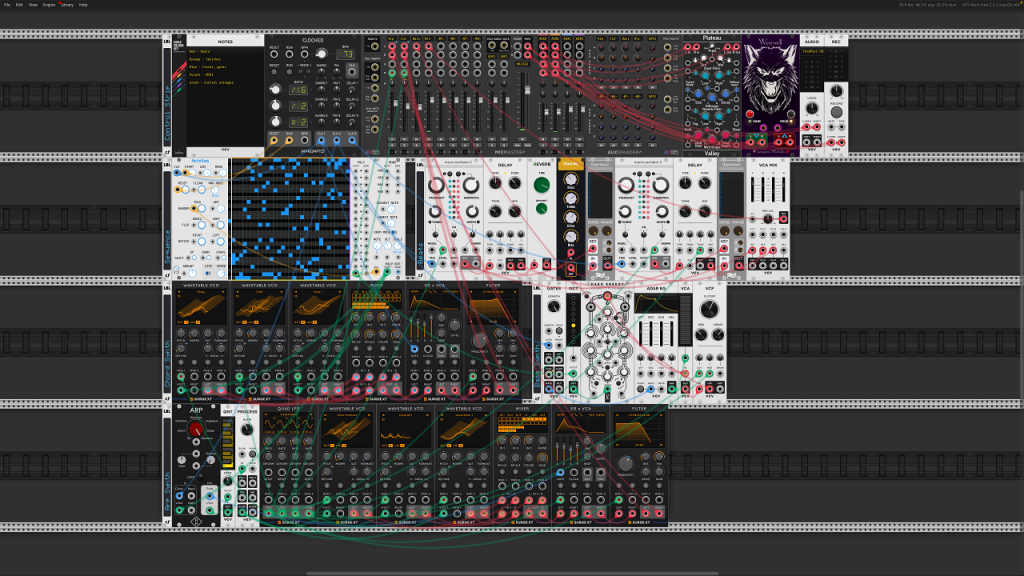
Task: Click the red GAIN button on Werewolf module
Action: (750, 114)
